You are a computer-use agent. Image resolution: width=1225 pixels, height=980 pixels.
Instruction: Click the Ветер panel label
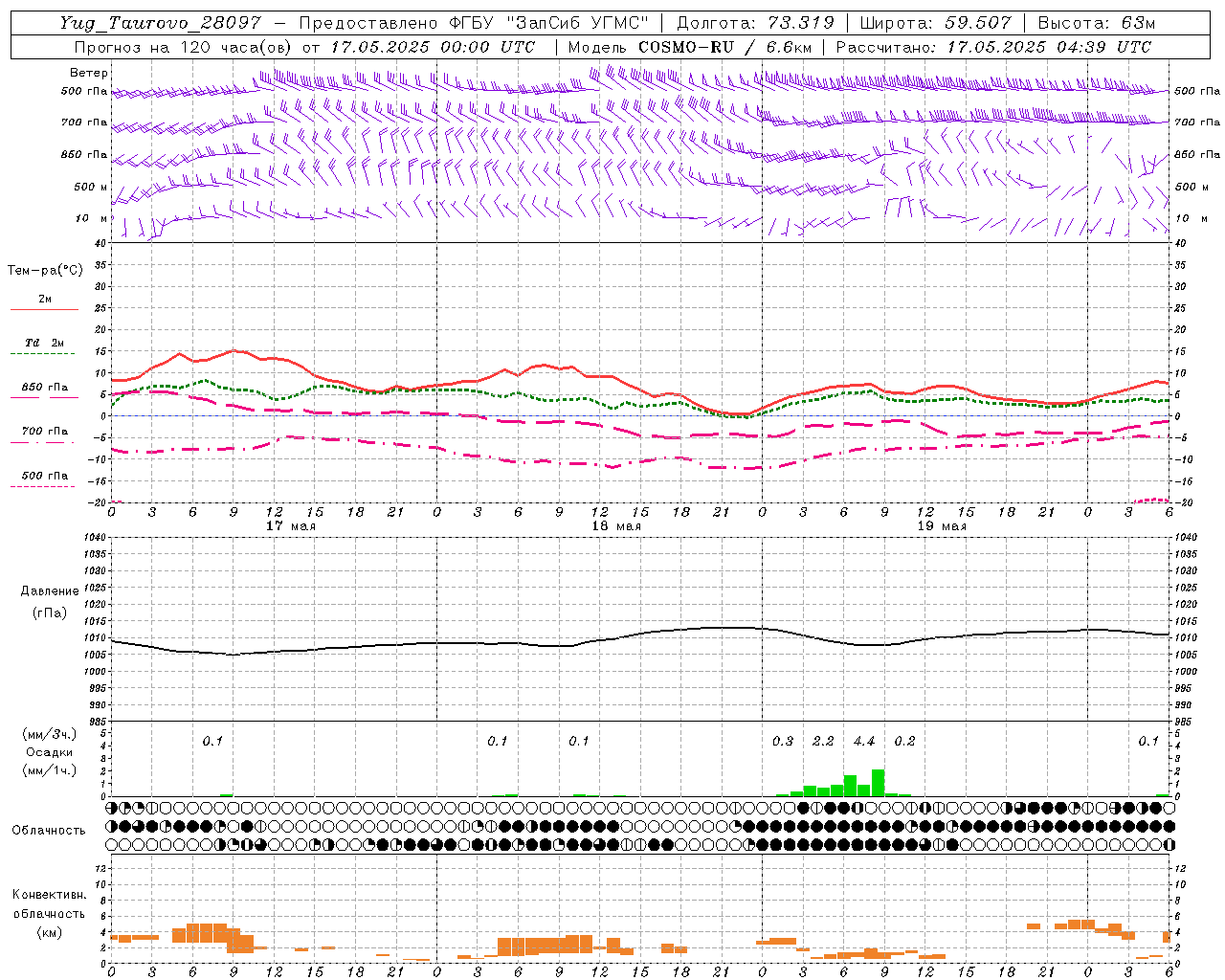click(88, 73)
